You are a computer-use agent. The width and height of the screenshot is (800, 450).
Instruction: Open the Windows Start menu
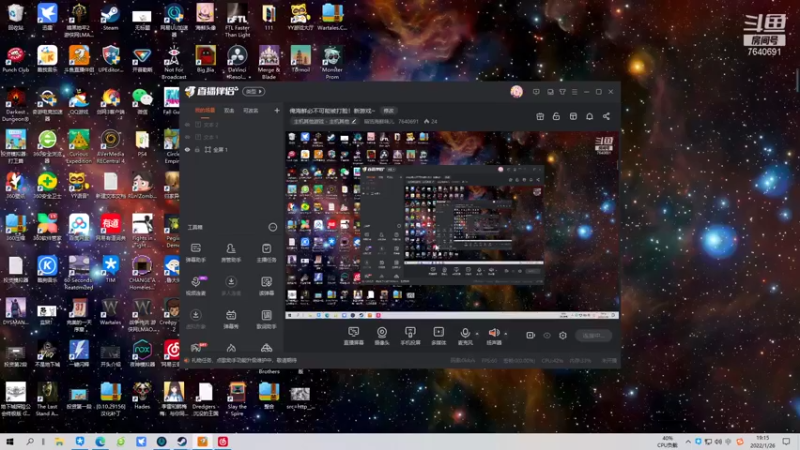10,442
